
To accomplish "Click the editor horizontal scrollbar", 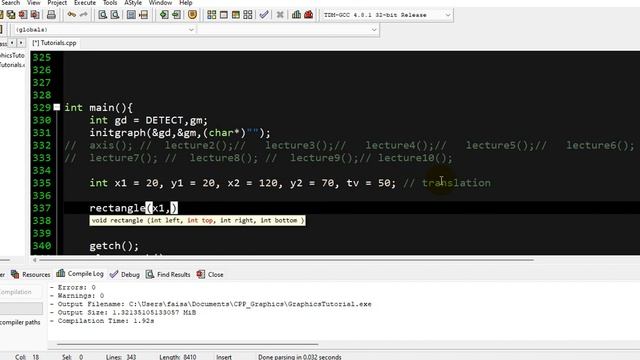I will tap(287, 260).
